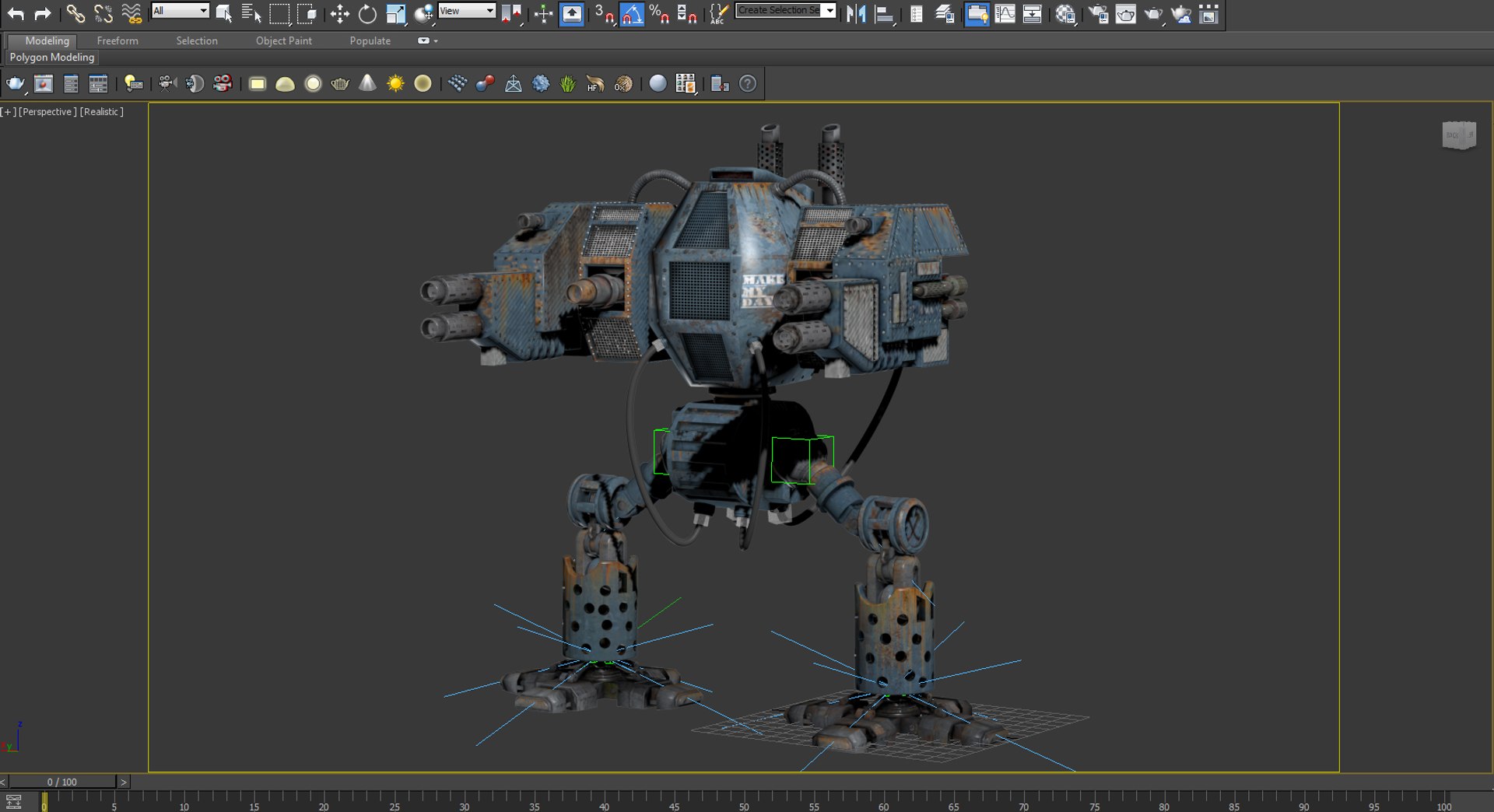Toggle Angle Snap off
Viewport: 1494px width, 812px height.
coord(632,13)
